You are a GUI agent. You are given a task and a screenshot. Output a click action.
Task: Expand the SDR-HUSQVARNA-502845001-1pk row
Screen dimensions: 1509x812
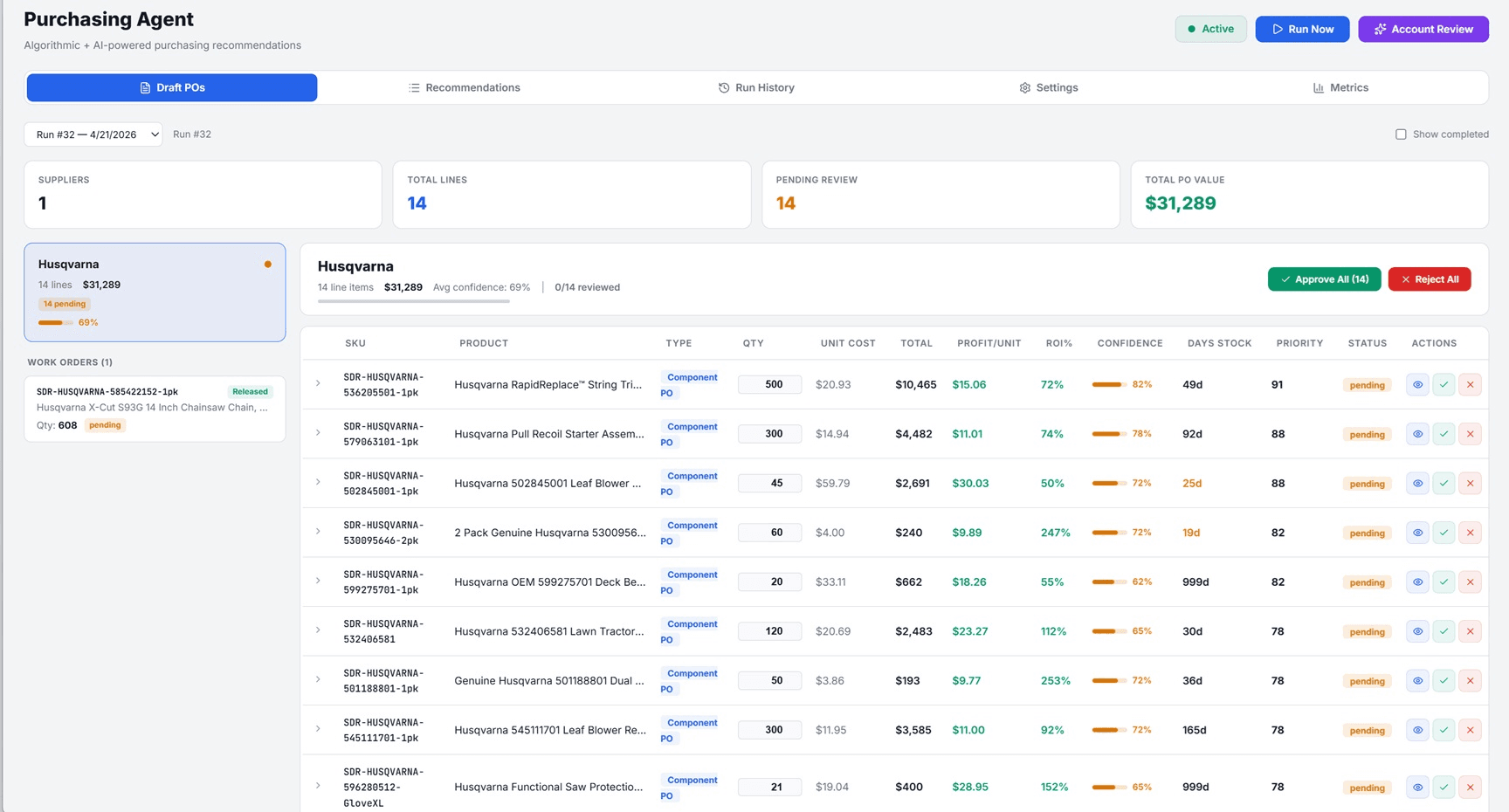coord(318,482)
